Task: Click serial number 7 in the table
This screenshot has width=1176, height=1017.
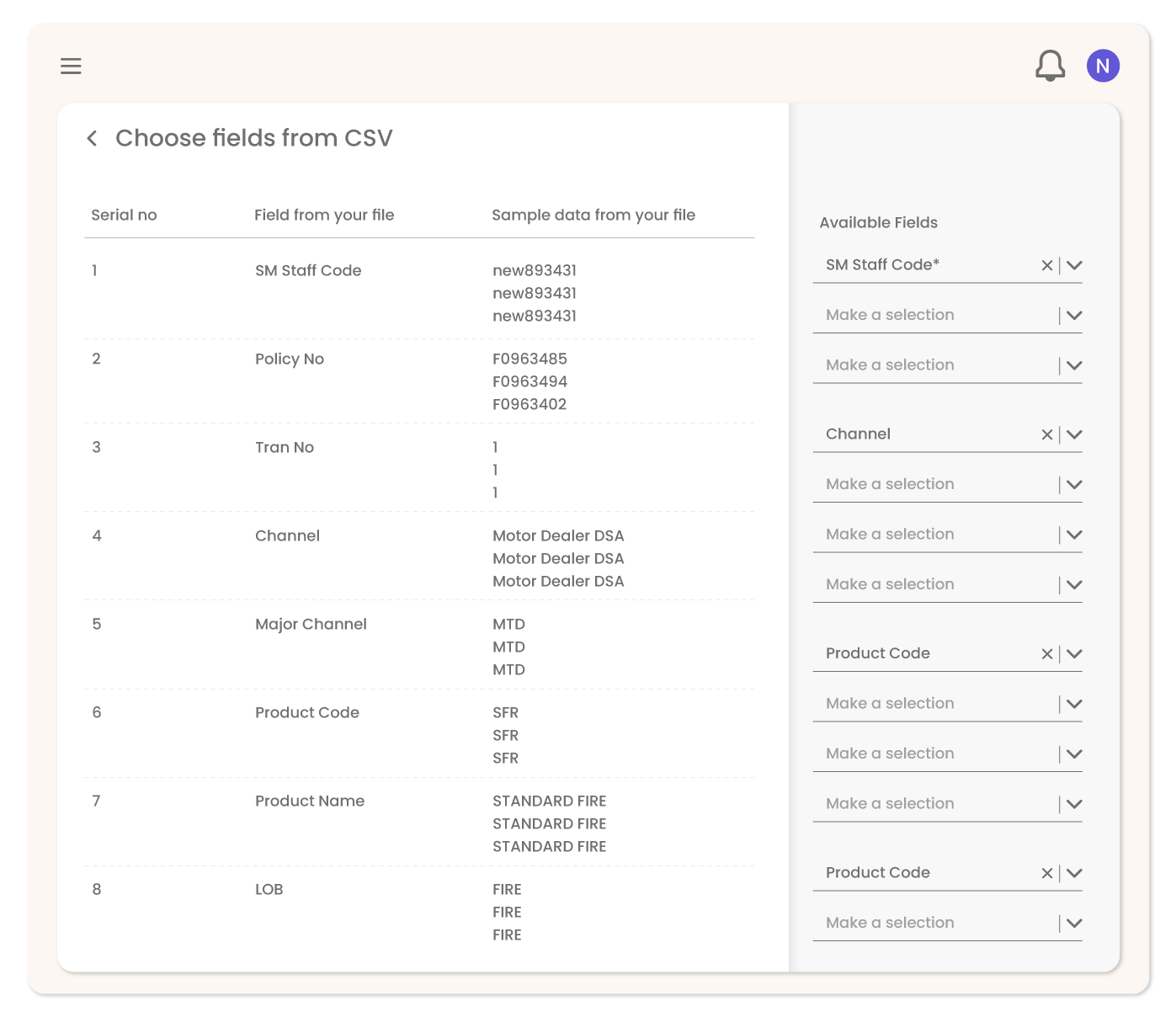Action: [96, 801]
